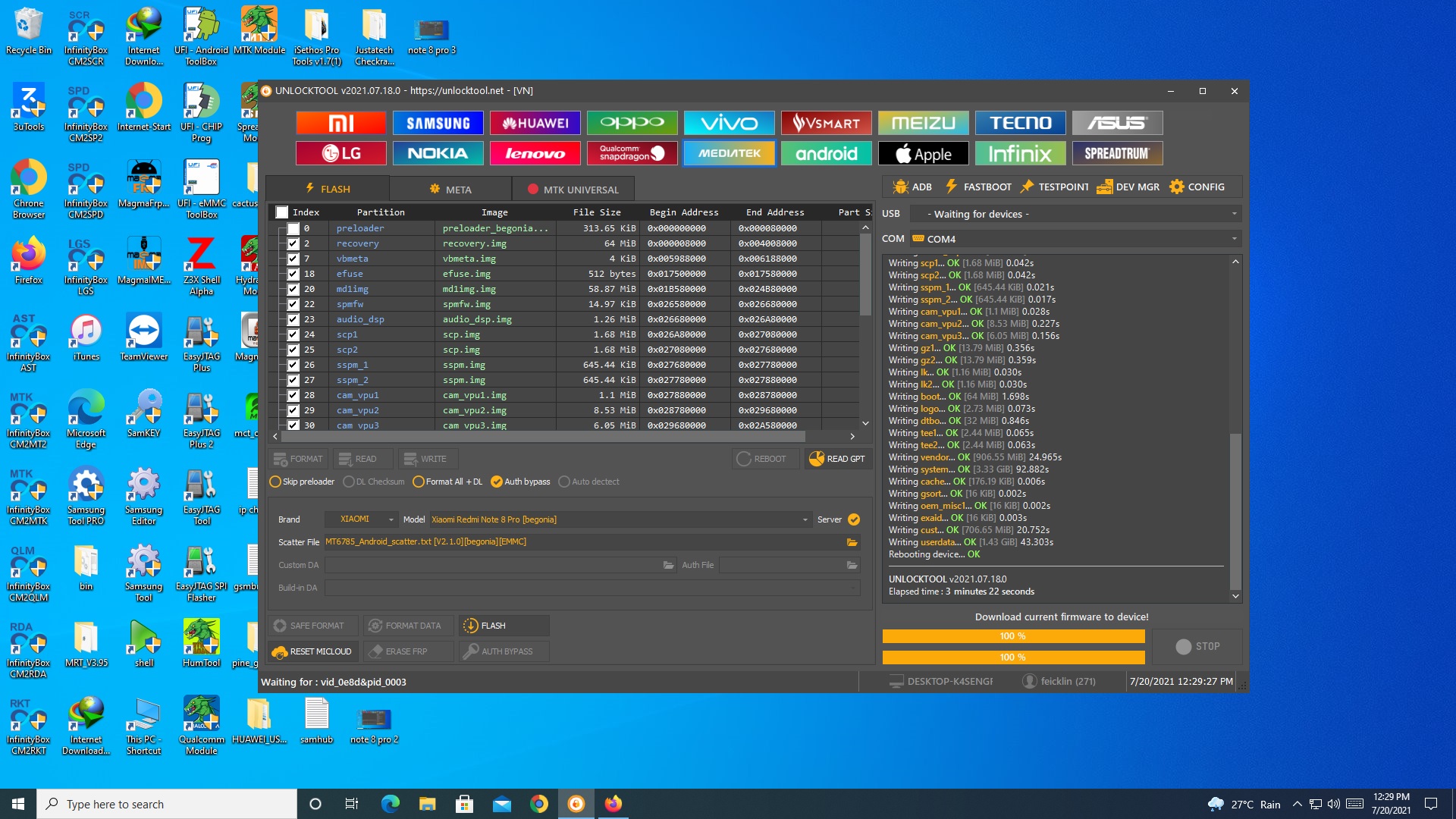This screenshot has height=819, width=1456.
Task: Open File Explorer from the taskbar
Action: pyautogui.click(x=427, y=804)
